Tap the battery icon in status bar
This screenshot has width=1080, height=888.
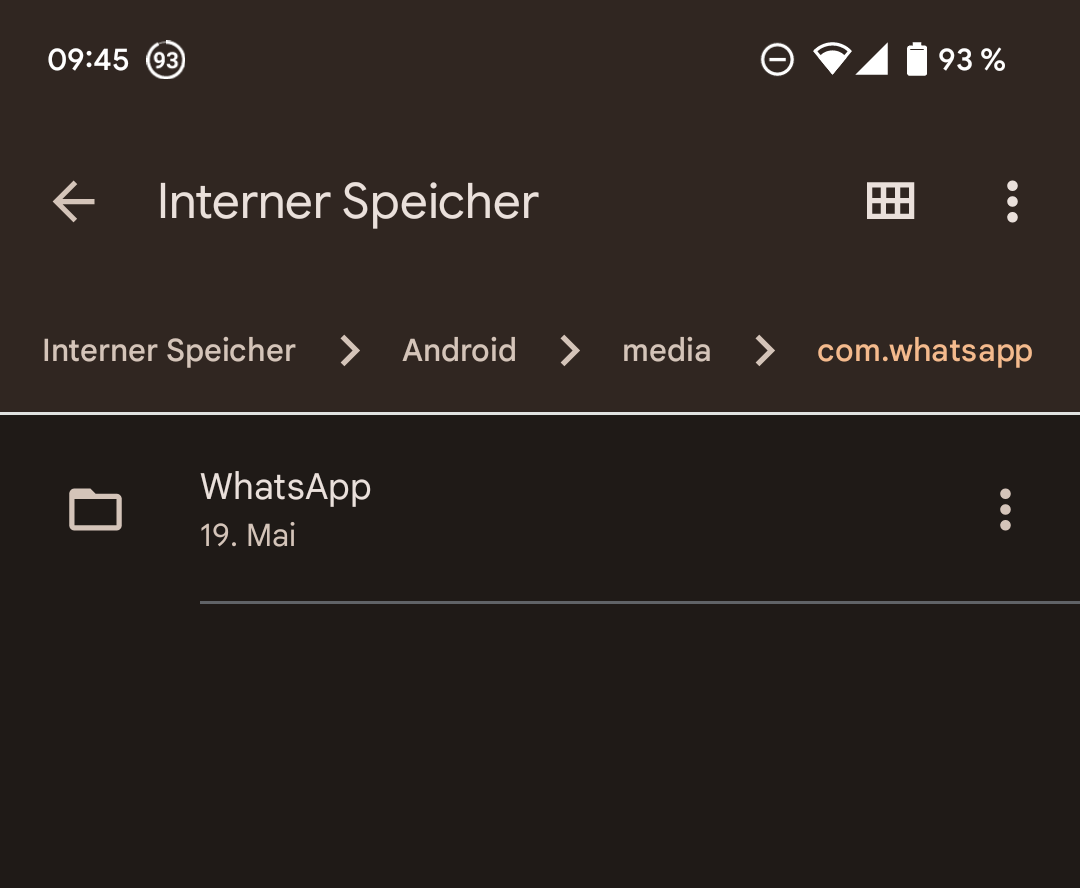click(916, 60)
